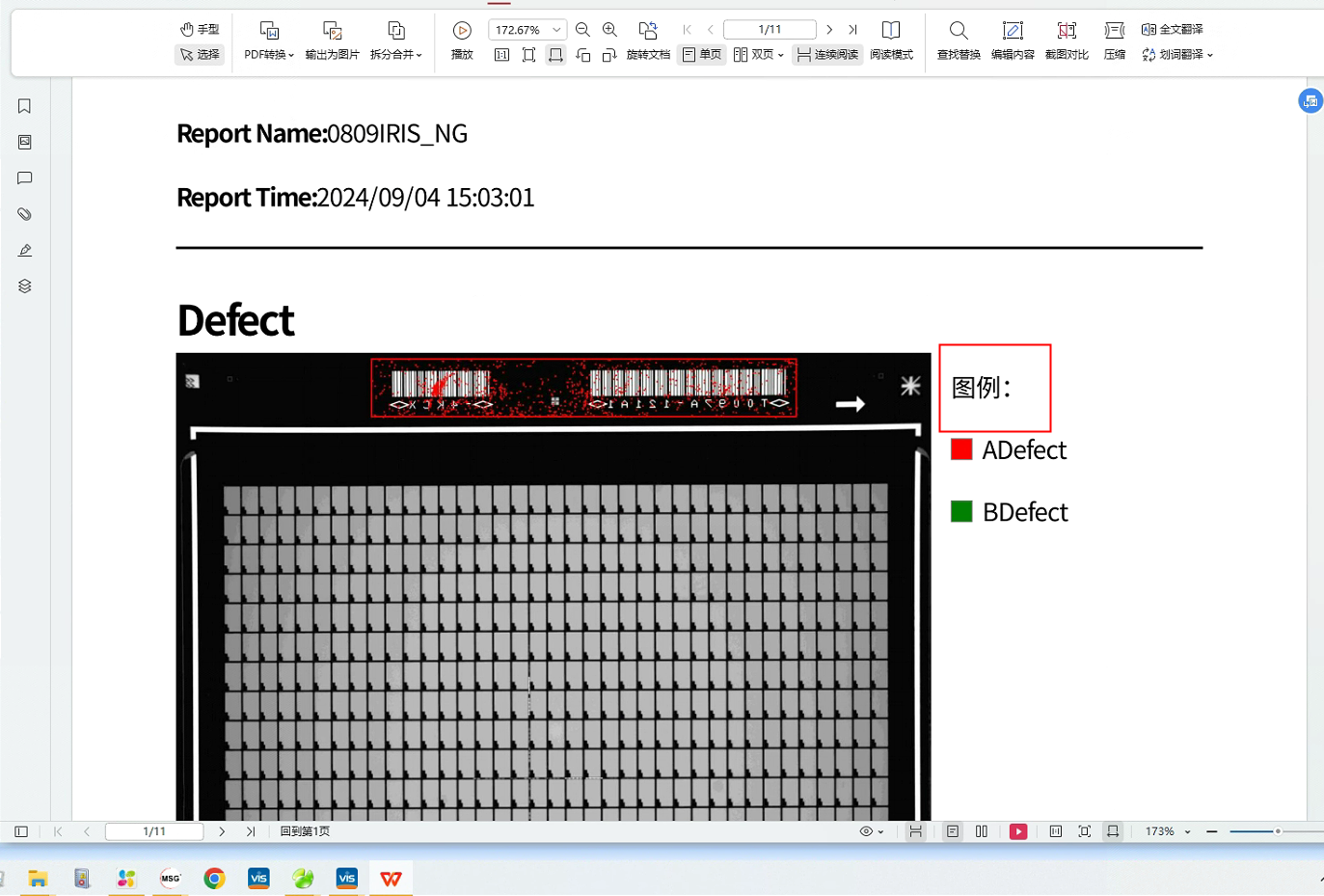Select single page view in status bar
This screenshot has height=896, width=1324.
(953, 831)
